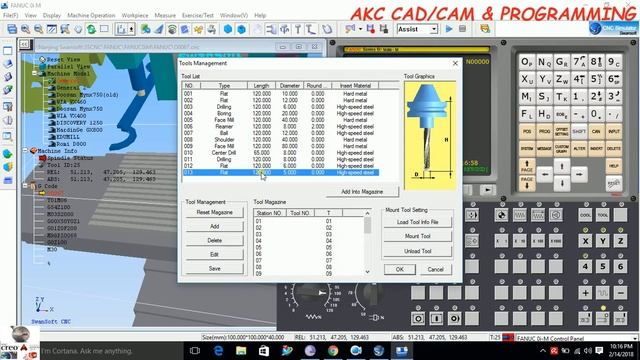Toggle the Z axis button on panel
The width and height of the screenshot is (640, 360).
click(621, 241)
